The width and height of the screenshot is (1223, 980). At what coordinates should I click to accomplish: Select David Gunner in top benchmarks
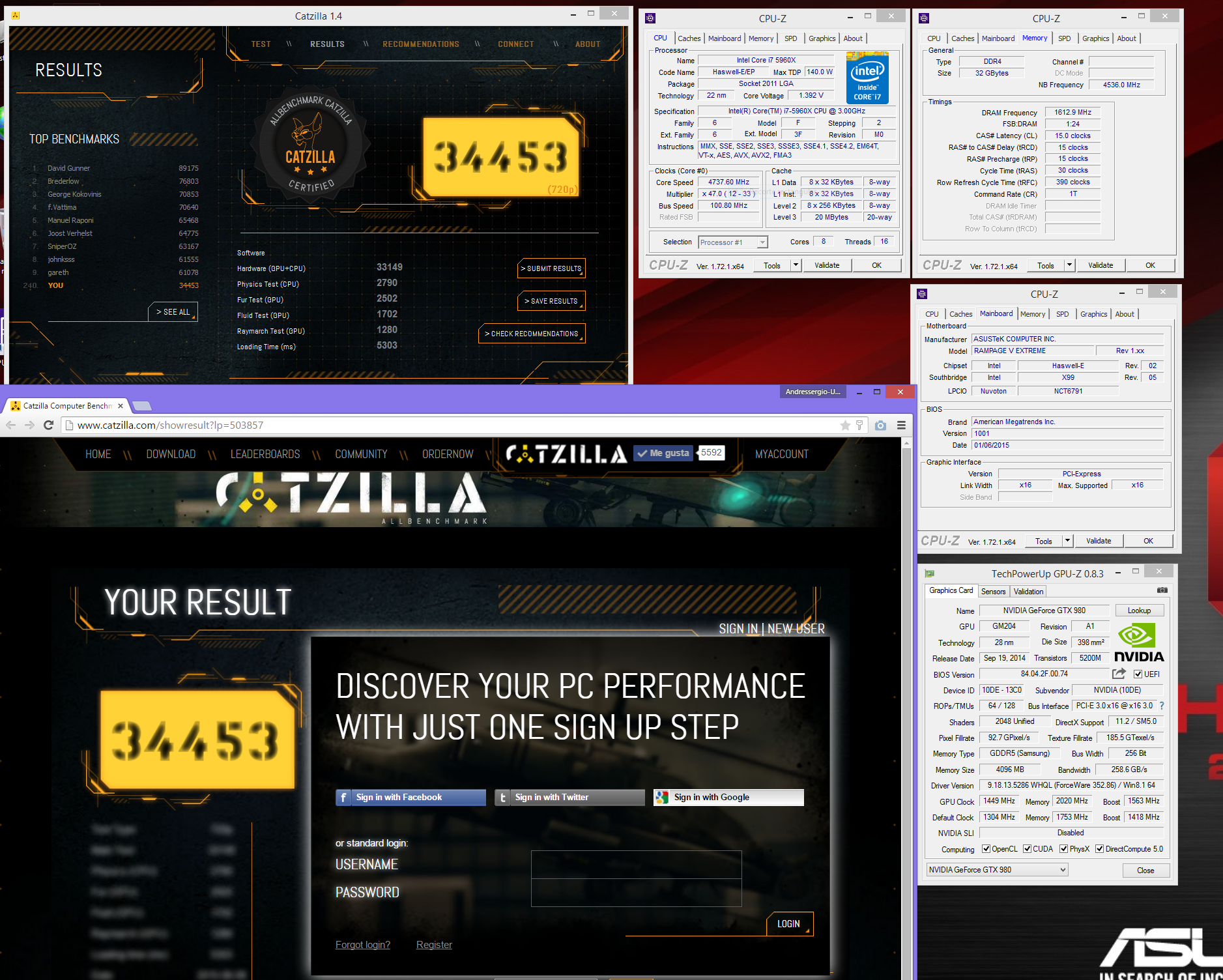pyautogui.click(x=68, y=168)
